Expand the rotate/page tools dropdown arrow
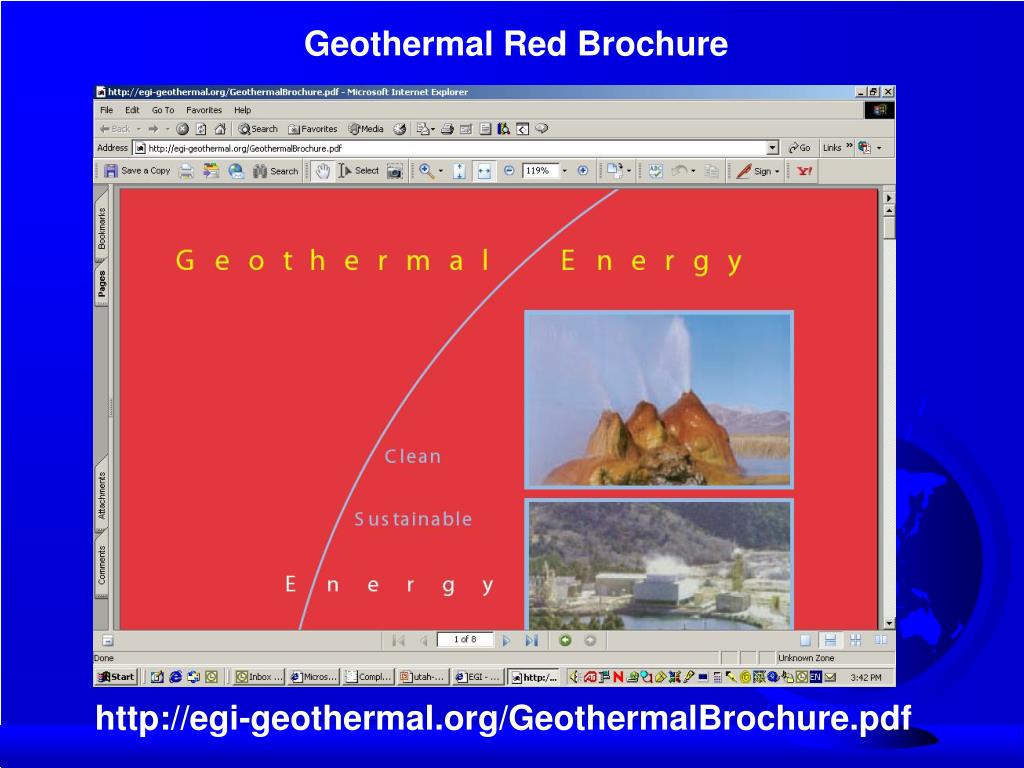This screenshot has height=768, width=1024. point(629,172)
